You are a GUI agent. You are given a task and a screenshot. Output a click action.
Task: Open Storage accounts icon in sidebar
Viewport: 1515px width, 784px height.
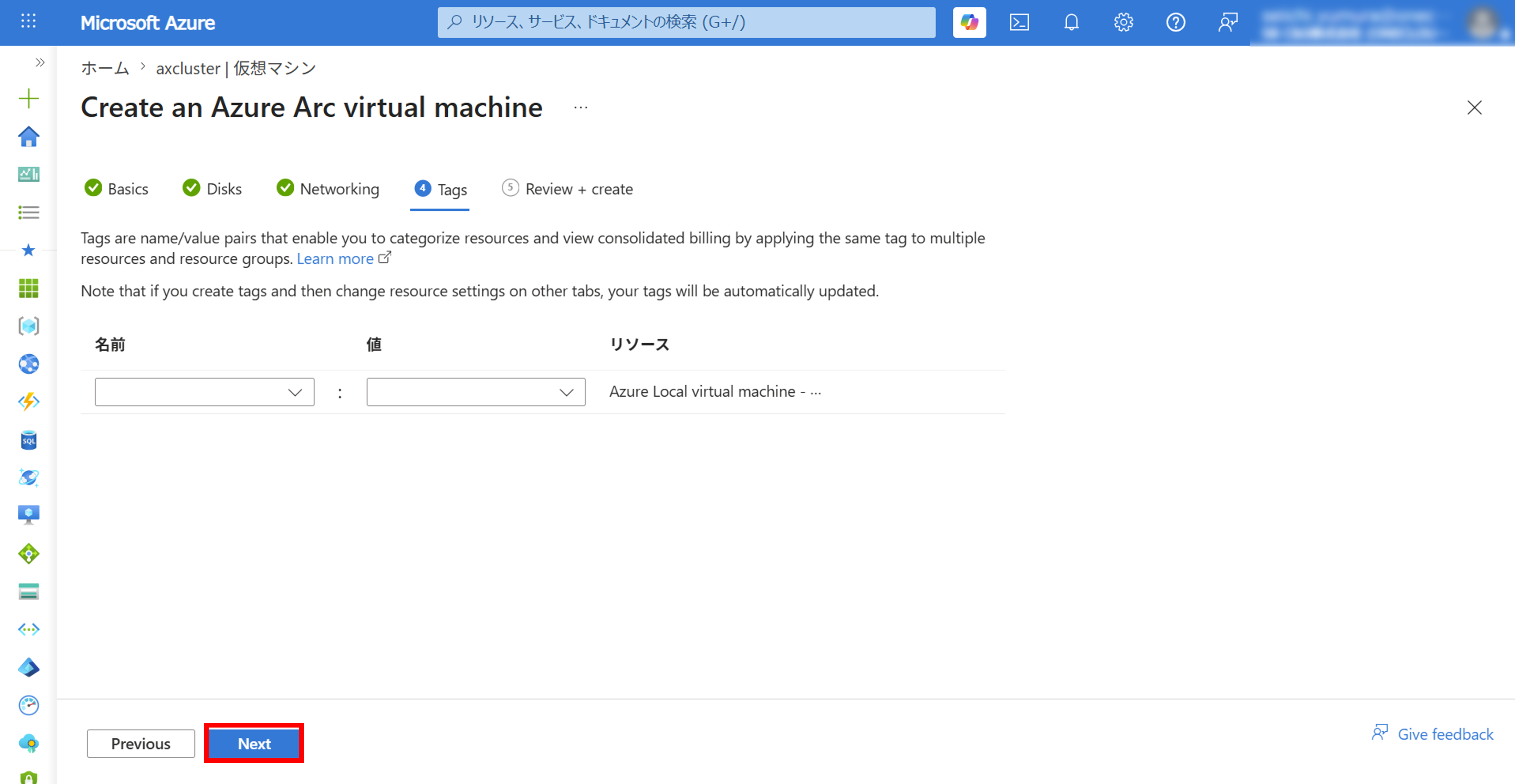28,591
